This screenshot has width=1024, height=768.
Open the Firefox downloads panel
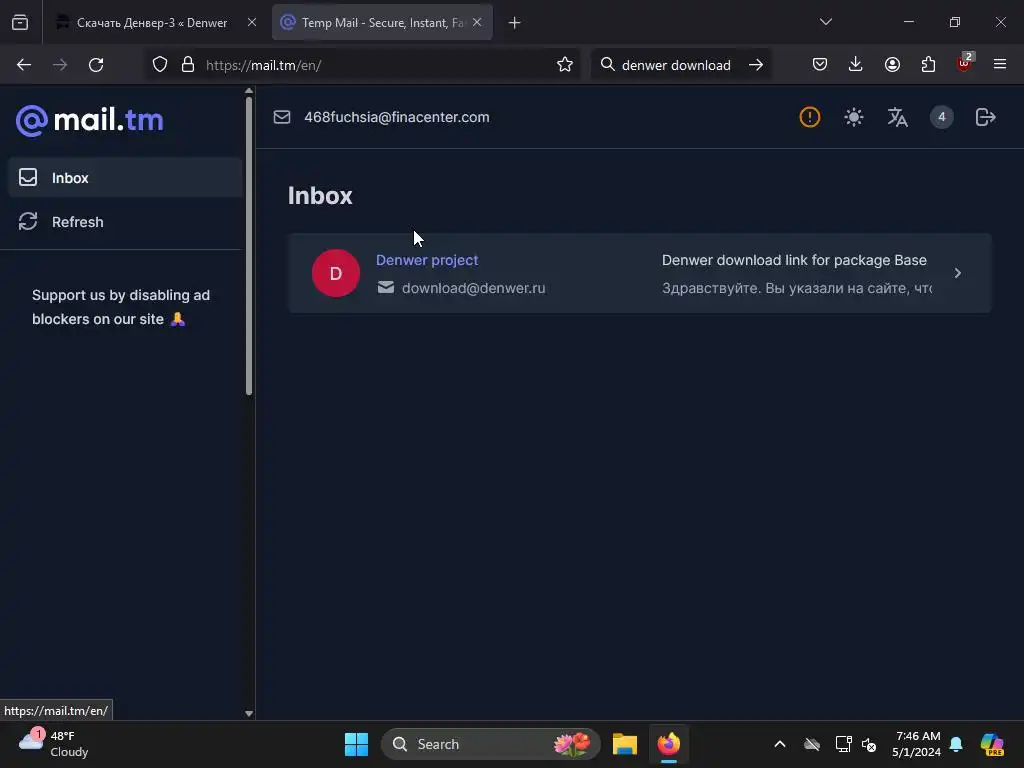click(x=856, y=65)
